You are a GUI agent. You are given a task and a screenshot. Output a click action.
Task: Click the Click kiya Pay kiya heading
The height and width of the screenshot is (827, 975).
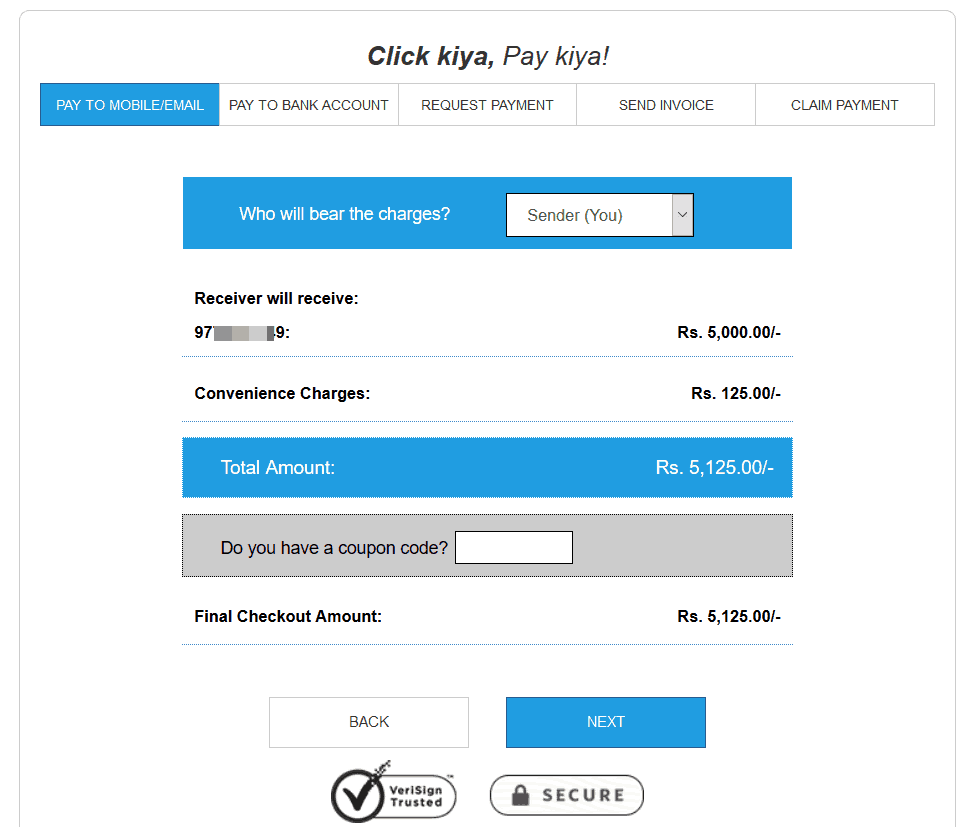489,56
